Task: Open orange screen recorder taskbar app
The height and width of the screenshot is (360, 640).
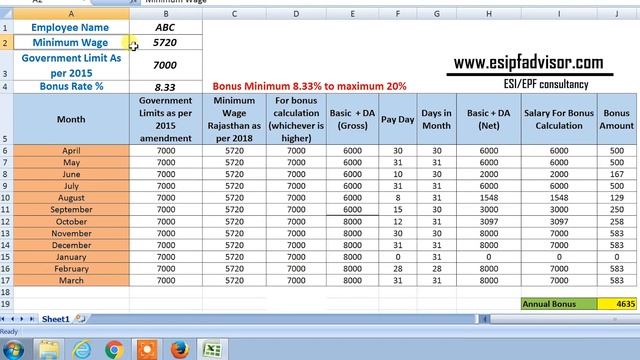Action: [147, 350]
